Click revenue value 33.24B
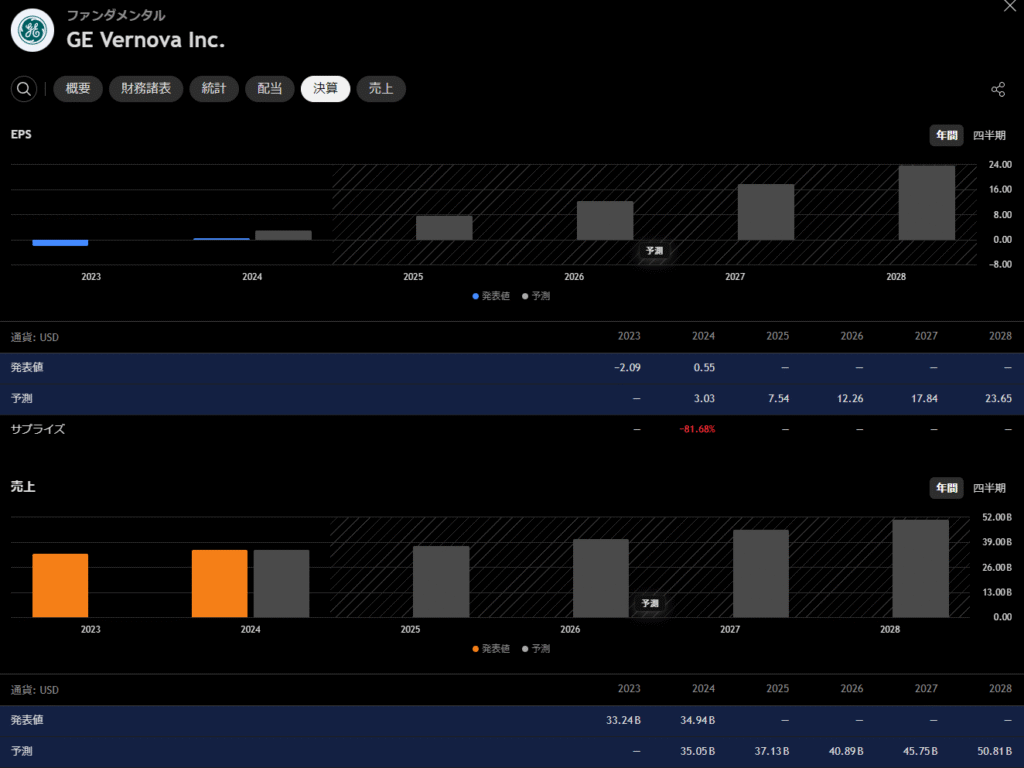Image resolution: width=1024 pixels, height=768 pixels. pos(623,720)
